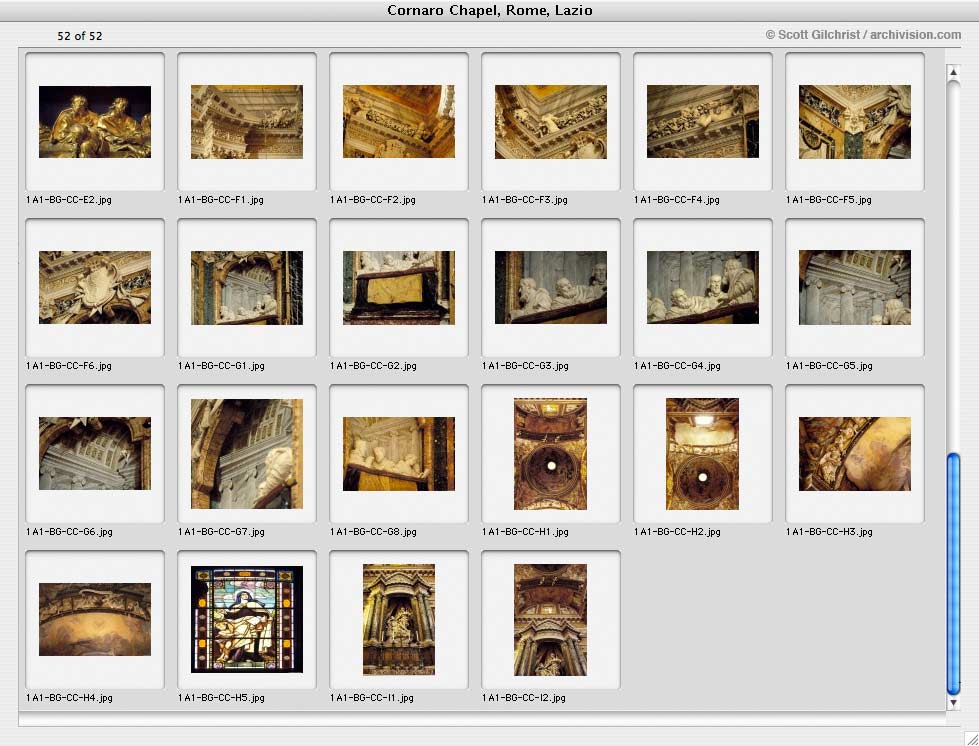The height and width of the screenshot is (746, 979).
Task: Open thumbnail image 1A1-BG-CC-G5.jpg
Action: (855, 288)
